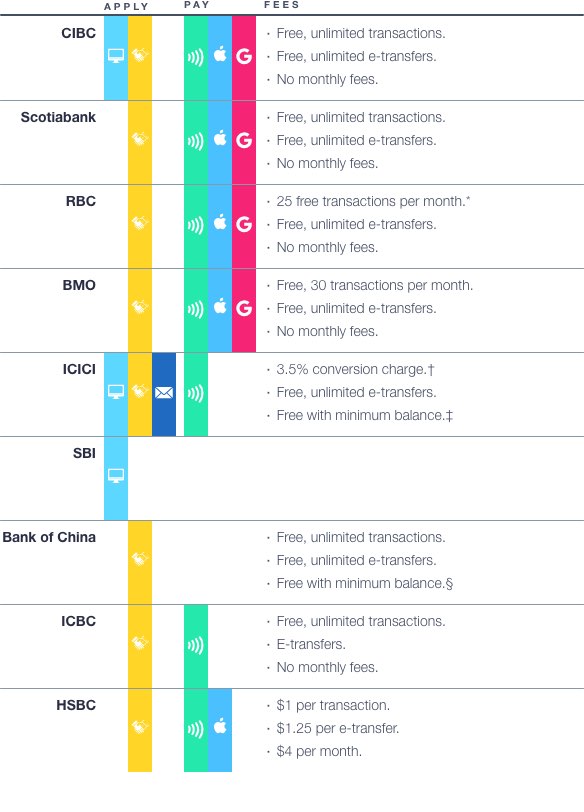Click the handshake icon in Scotiabank row

click(x=140, y=139)
